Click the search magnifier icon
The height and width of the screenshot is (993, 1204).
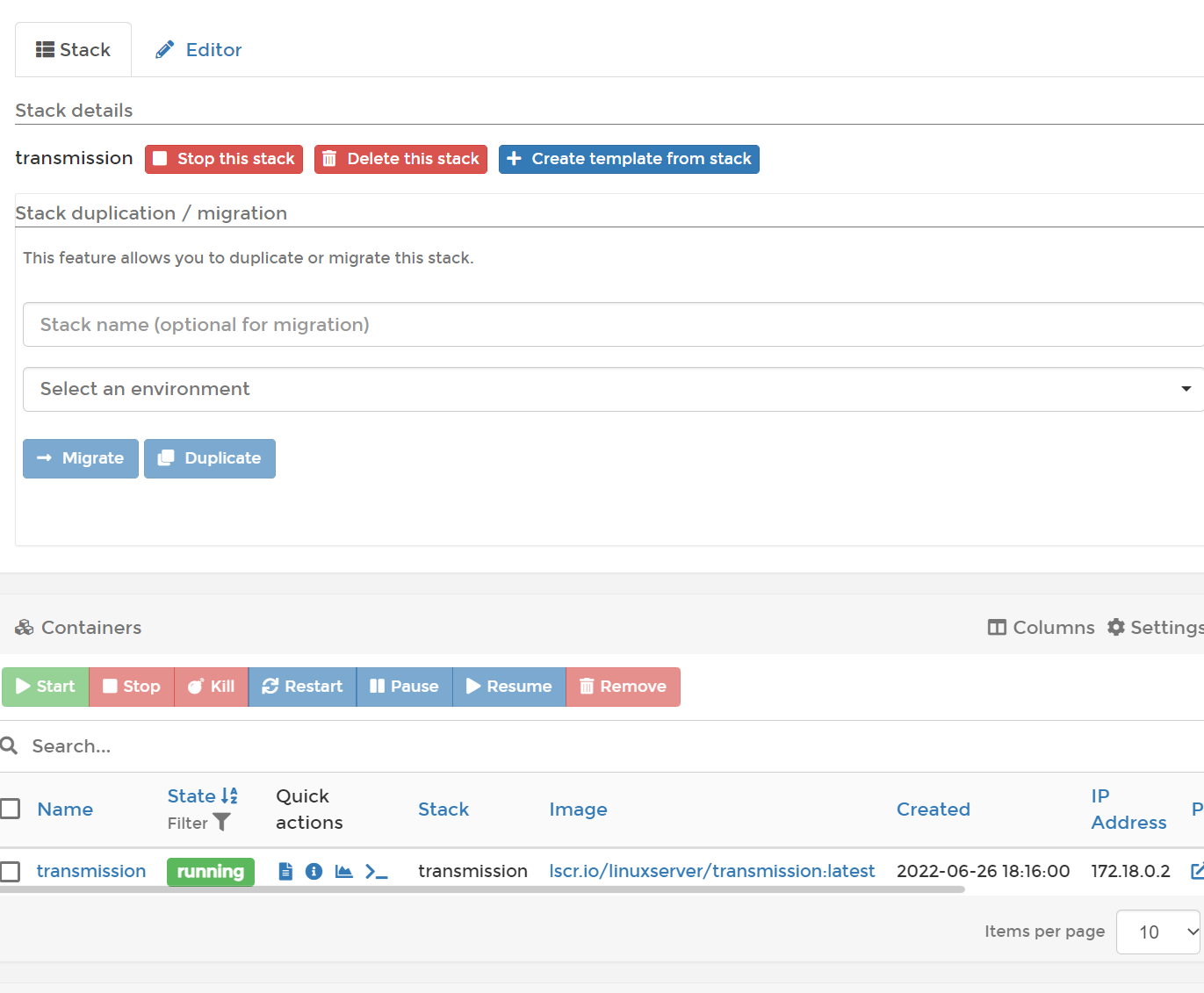tap(10, 746)
